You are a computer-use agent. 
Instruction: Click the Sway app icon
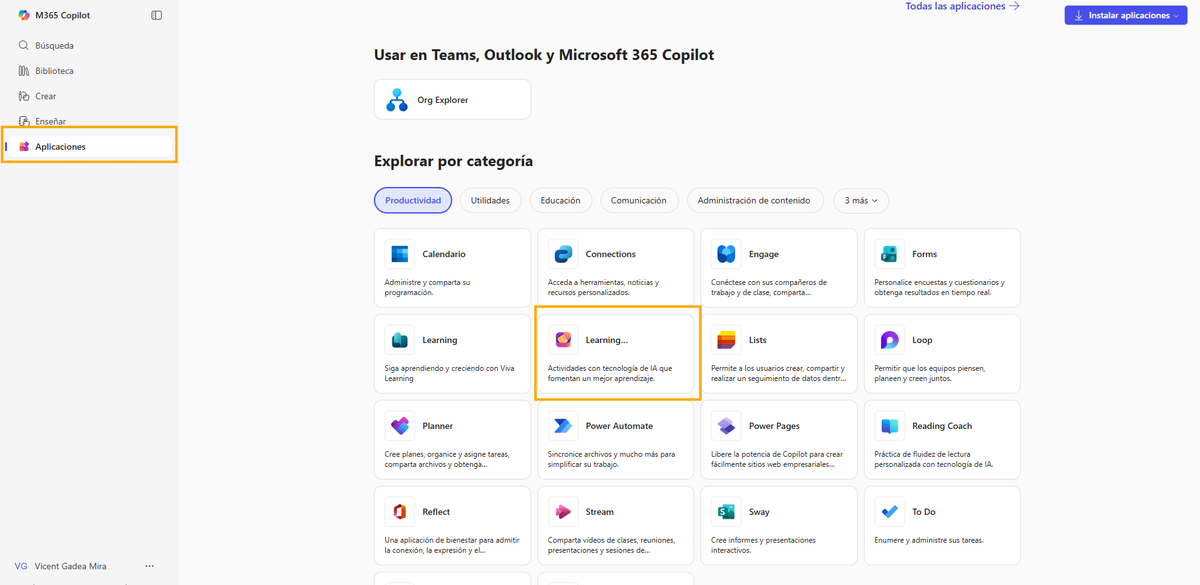726,512
